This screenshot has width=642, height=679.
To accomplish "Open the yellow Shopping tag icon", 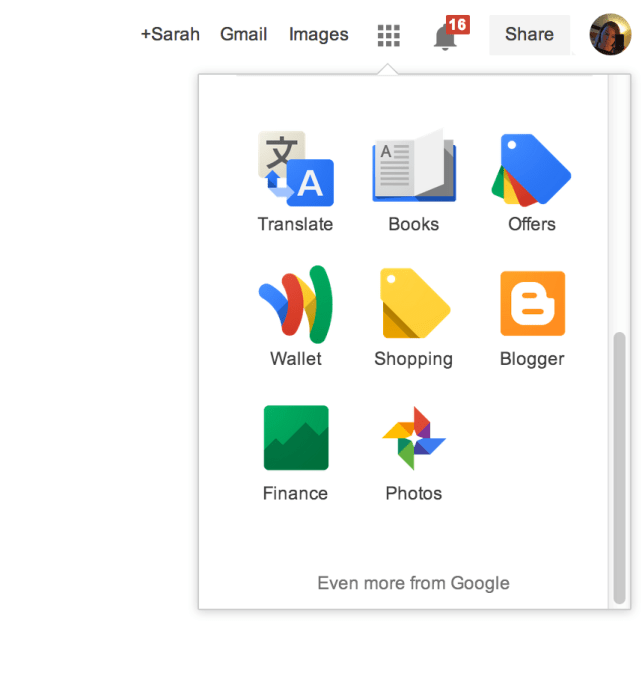I will tap(415, 303).
